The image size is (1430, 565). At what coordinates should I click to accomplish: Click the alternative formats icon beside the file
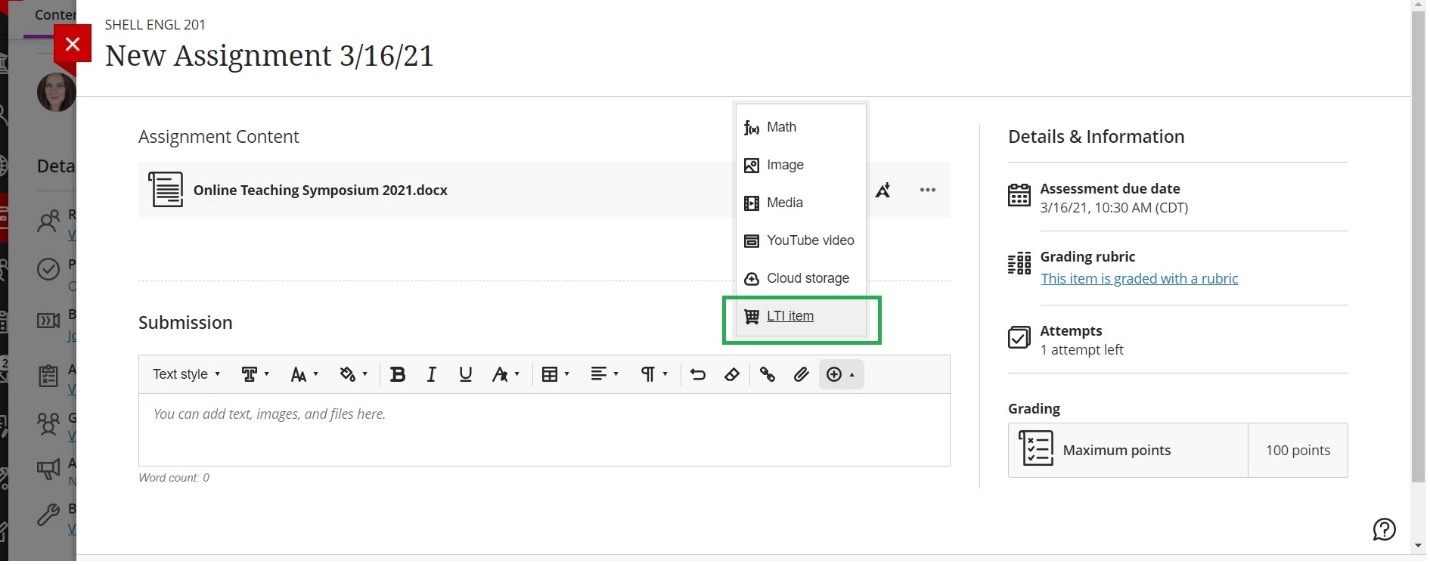coord(883,190)
